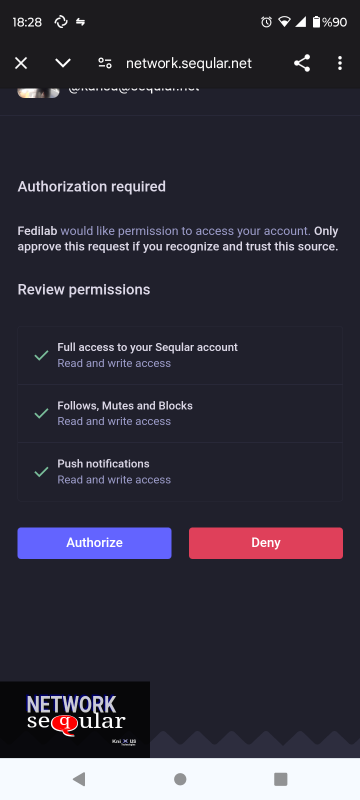The image size is (360, 800).
Task: Open the three-dot overflow menu
Action: 340,63
